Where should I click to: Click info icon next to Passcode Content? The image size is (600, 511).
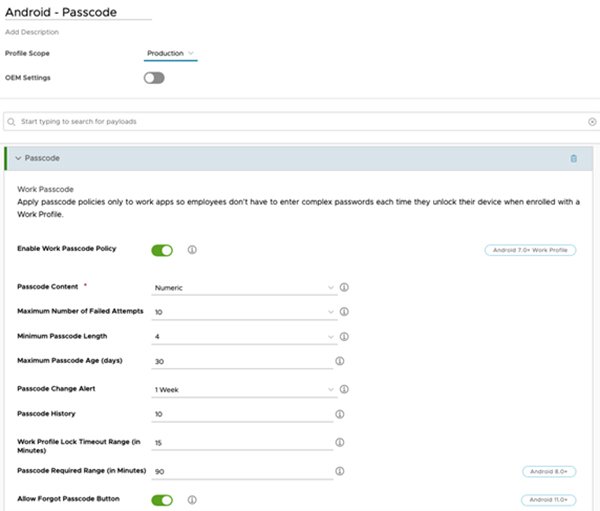point(344,287)
